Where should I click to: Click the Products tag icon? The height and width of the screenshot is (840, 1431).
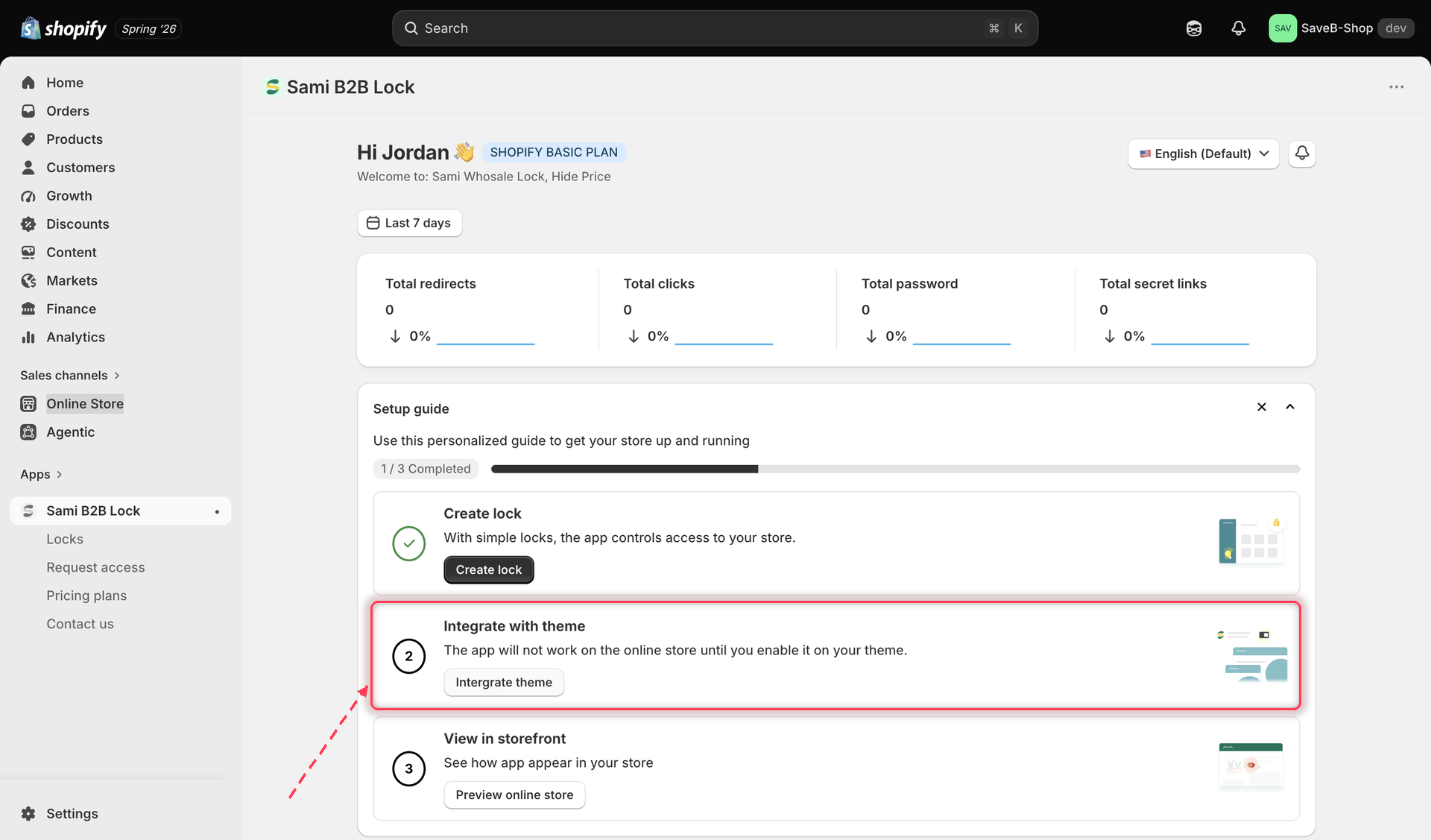28,139
